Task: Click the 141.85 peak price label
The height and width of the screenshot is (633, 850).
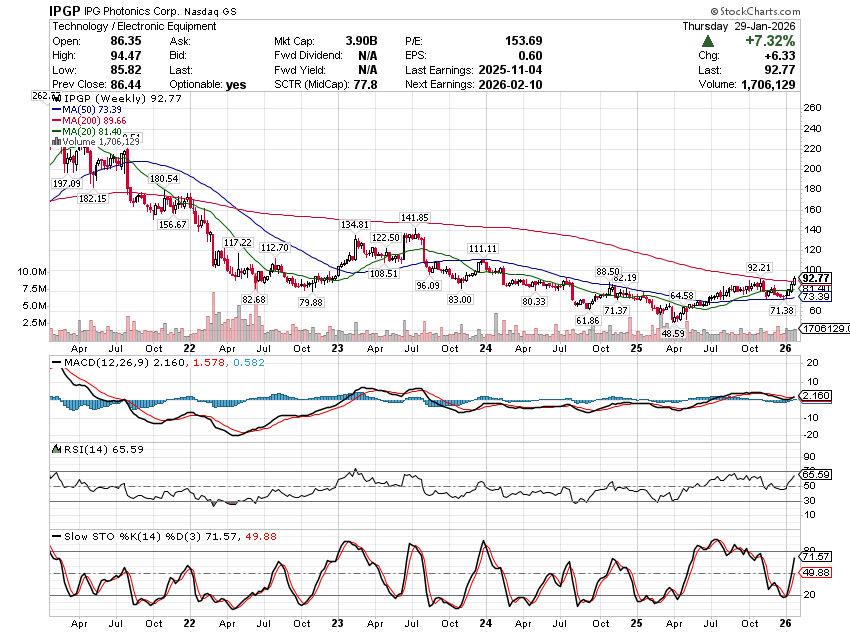Action: pyautogui.click(x=414, y=217)
